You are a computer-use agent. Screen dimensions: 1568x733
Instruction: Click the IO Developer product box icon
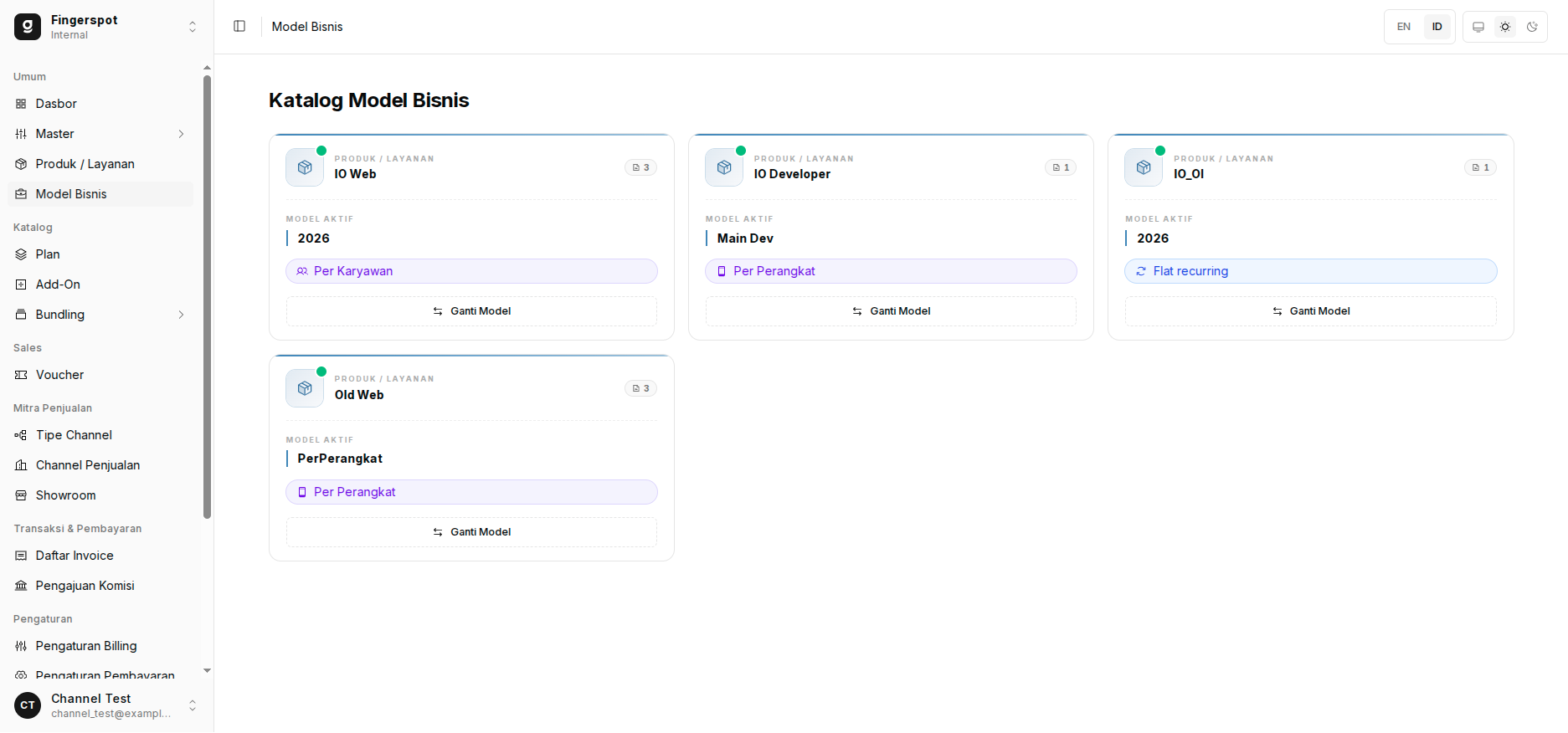point(724,167)
